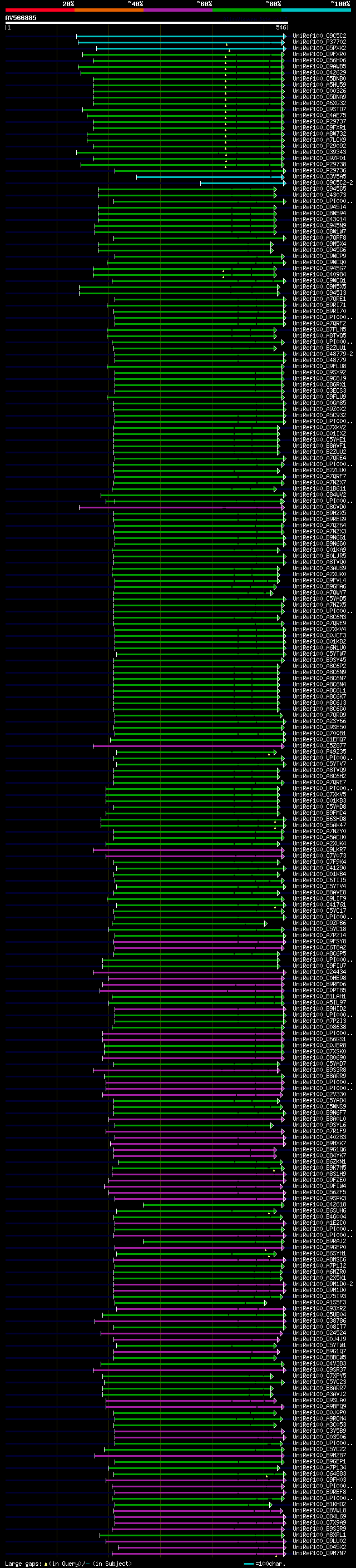The image size is (356, 1568).
Task: Open the UniRef100_Q9ZPB6 entry
Action: point(319,923)
